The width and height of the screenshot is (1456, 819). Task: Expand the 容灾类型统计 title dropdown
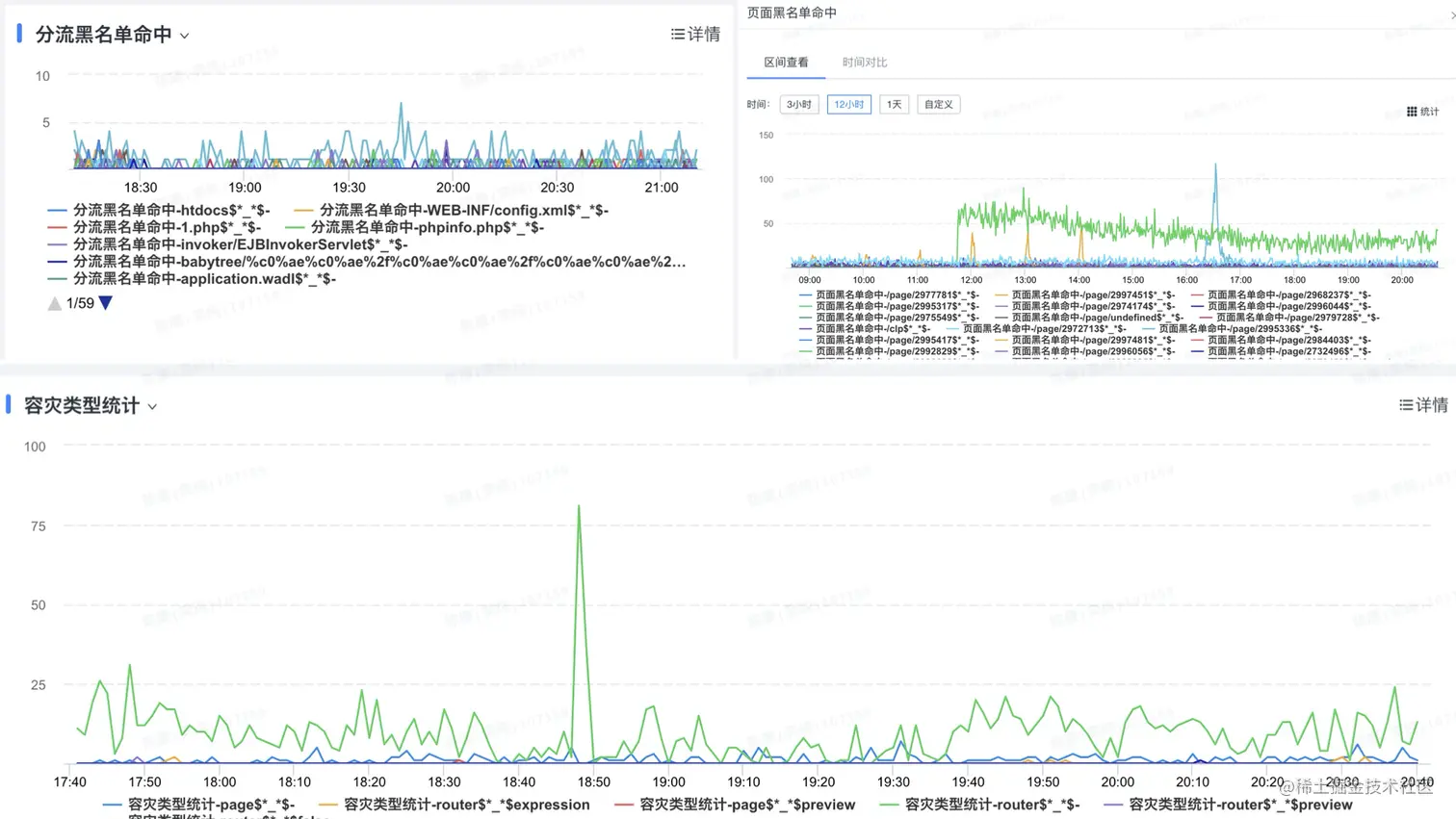click(x=152, y=407)
